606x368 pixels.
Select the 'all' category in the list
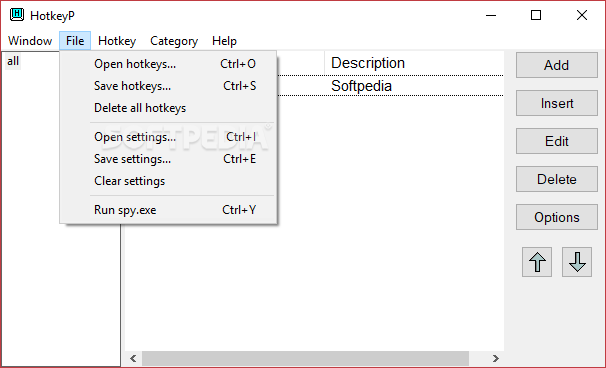pos(13,61)
